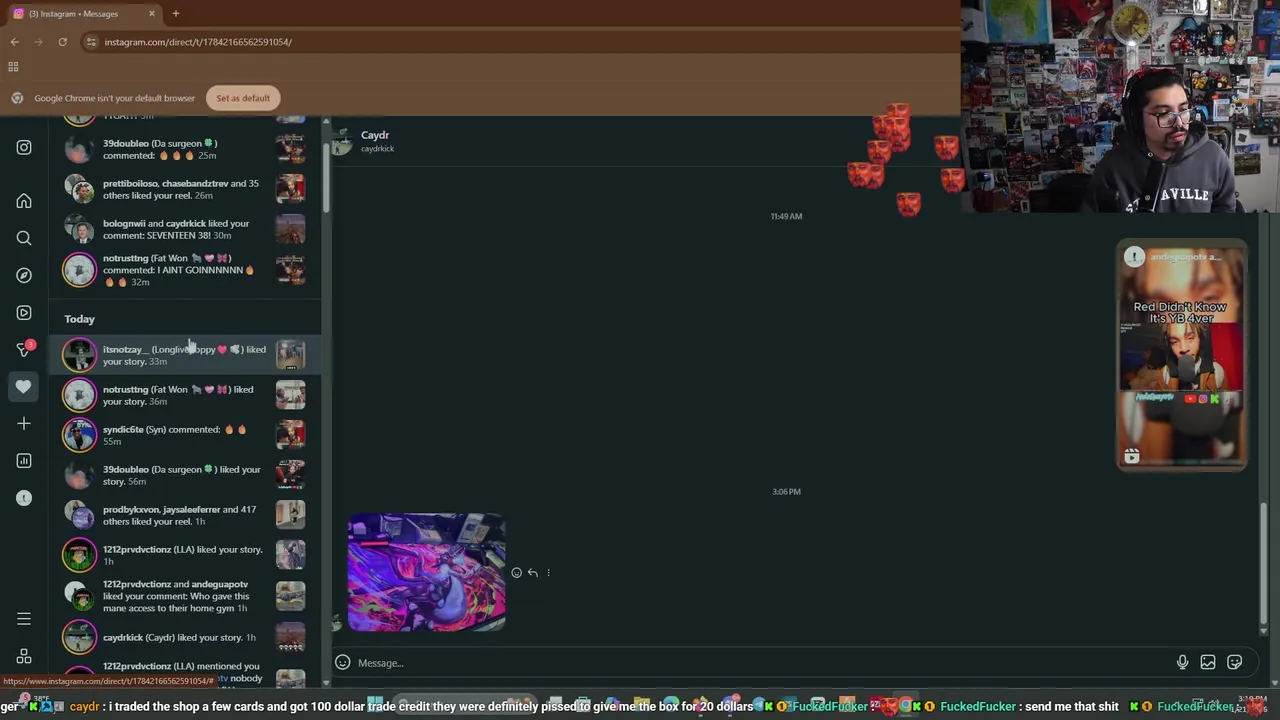Image resolution: width=1280 pixels, height=720 pixels.
Task: Open 39doubleo liked your story notification
Action: 185,475
